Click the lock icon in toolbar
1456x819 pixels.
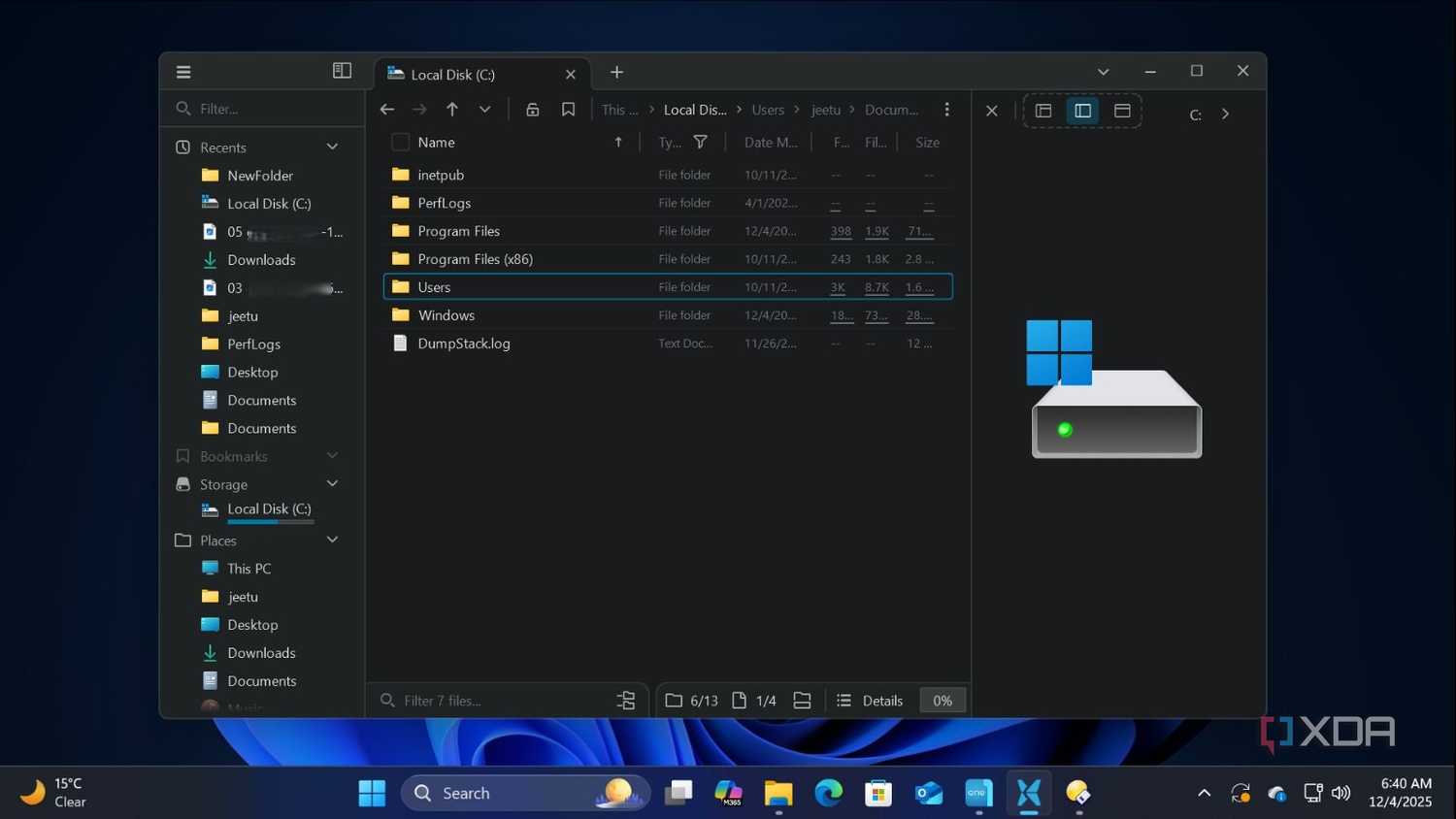coord(533,110)
